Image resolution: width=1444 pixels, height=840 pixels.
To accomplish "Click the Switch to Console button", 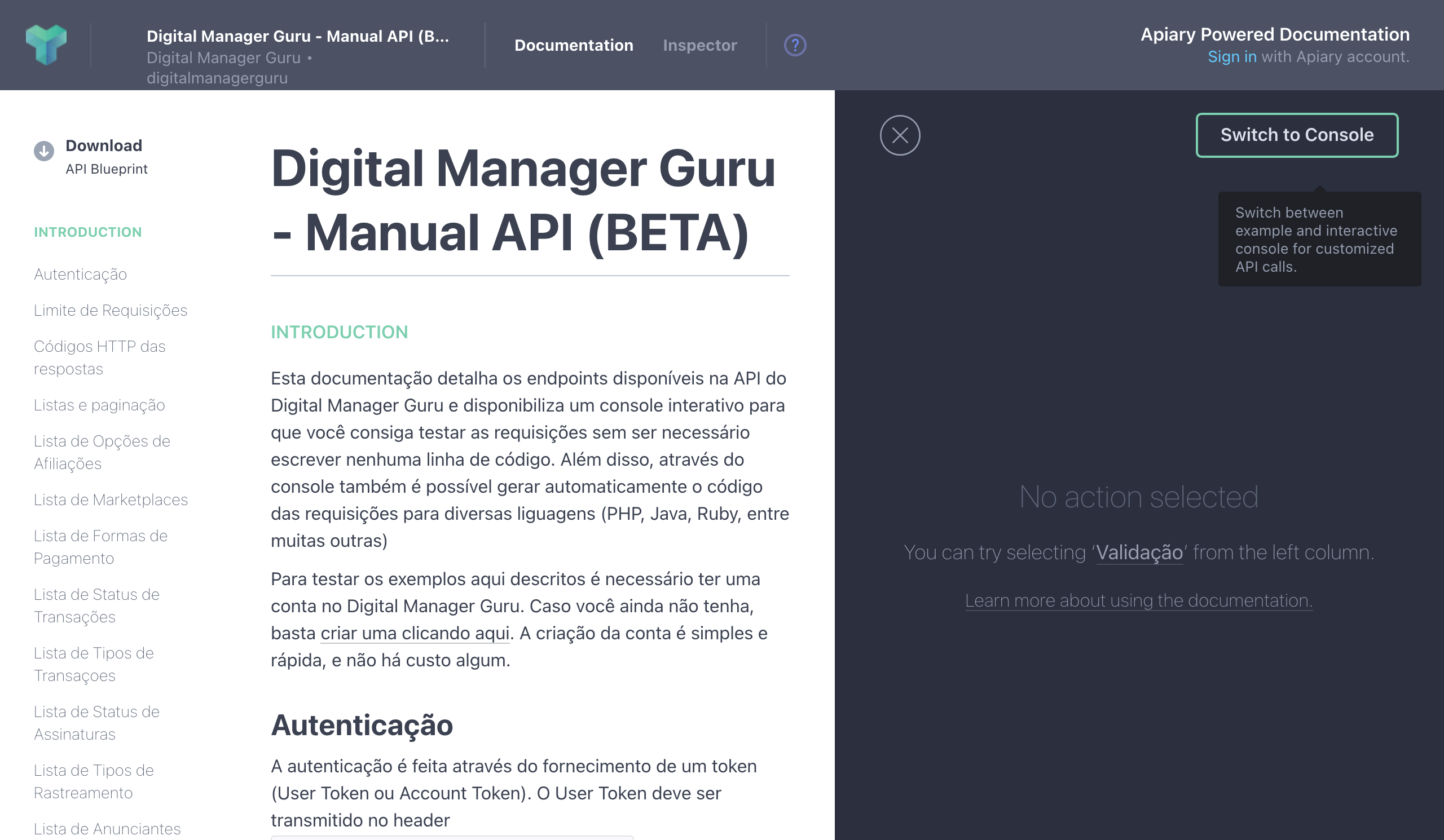I will tap(1297, 135).
